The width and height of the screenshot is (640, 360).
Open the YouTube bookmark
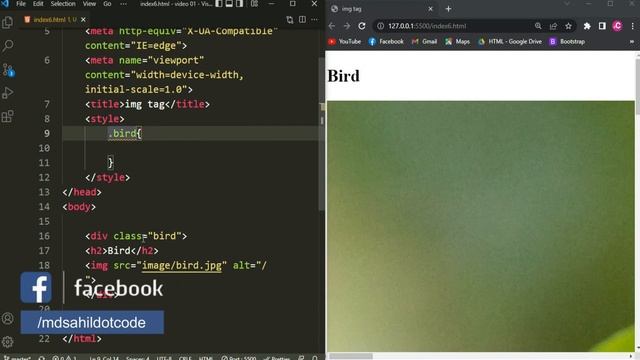pos(344,42)
